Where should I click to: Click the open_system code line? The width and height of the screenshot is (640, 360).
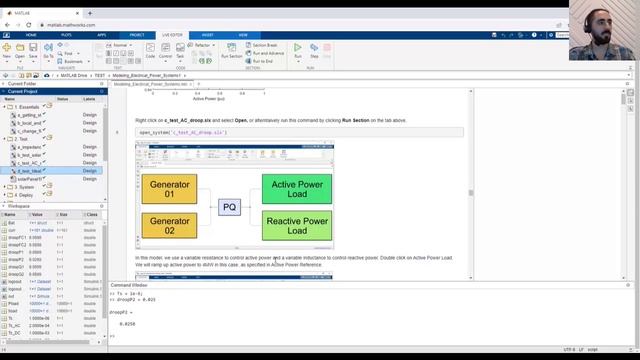pyautogui.click(x=300, y=132)
